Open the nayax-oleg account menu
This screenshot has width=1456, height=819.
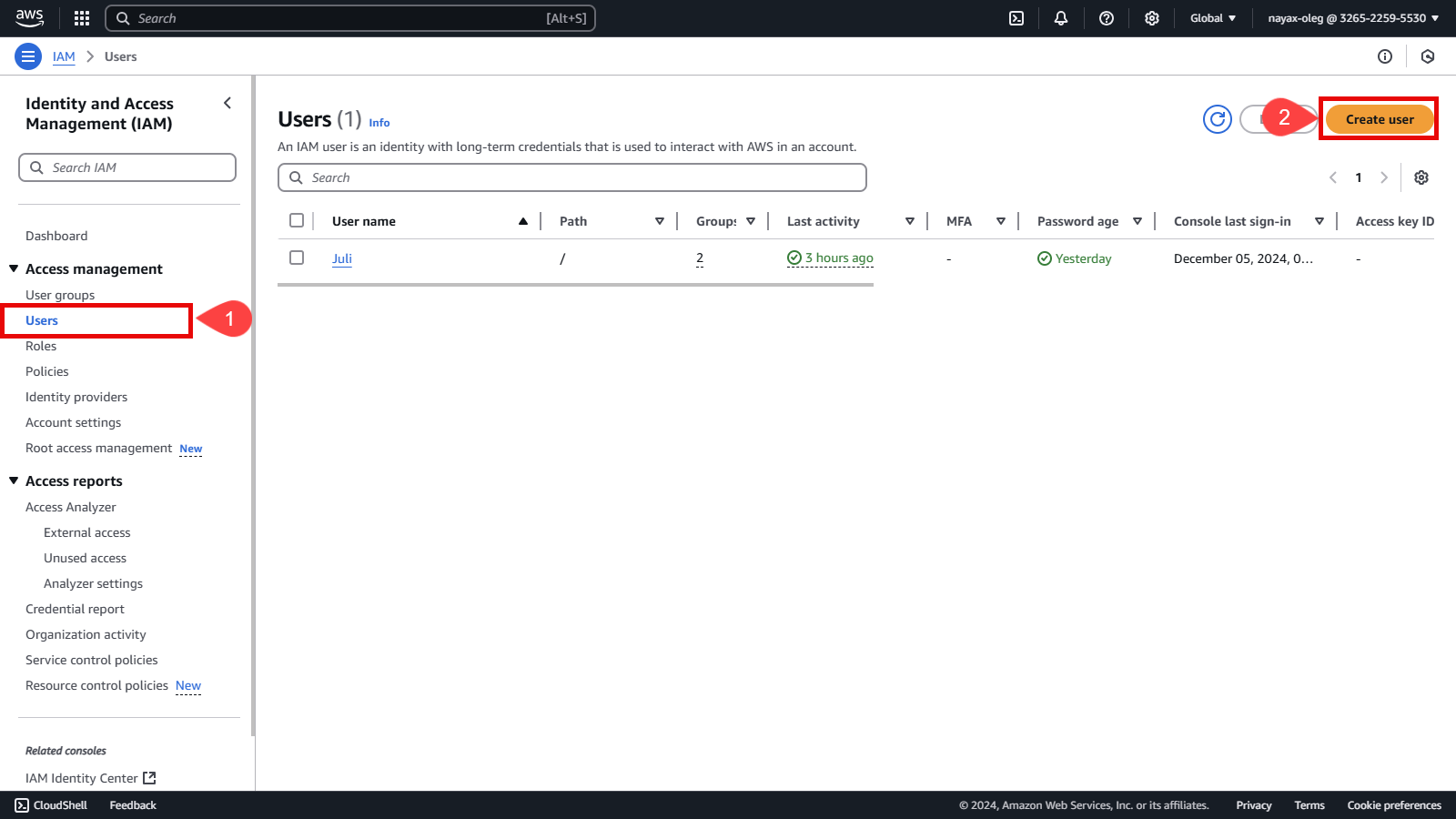tap(1353, 18)
